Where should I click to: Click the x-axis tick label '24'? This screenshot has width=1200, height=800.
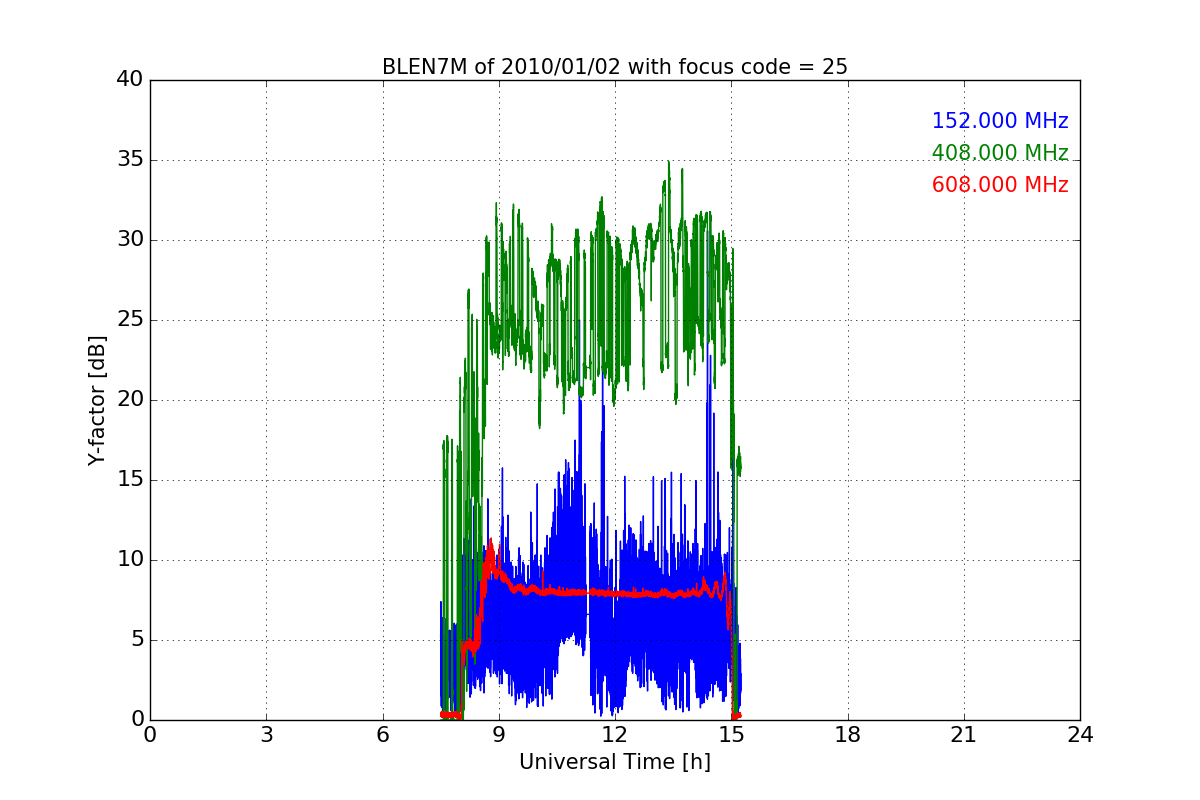(x=1080, y=735)
